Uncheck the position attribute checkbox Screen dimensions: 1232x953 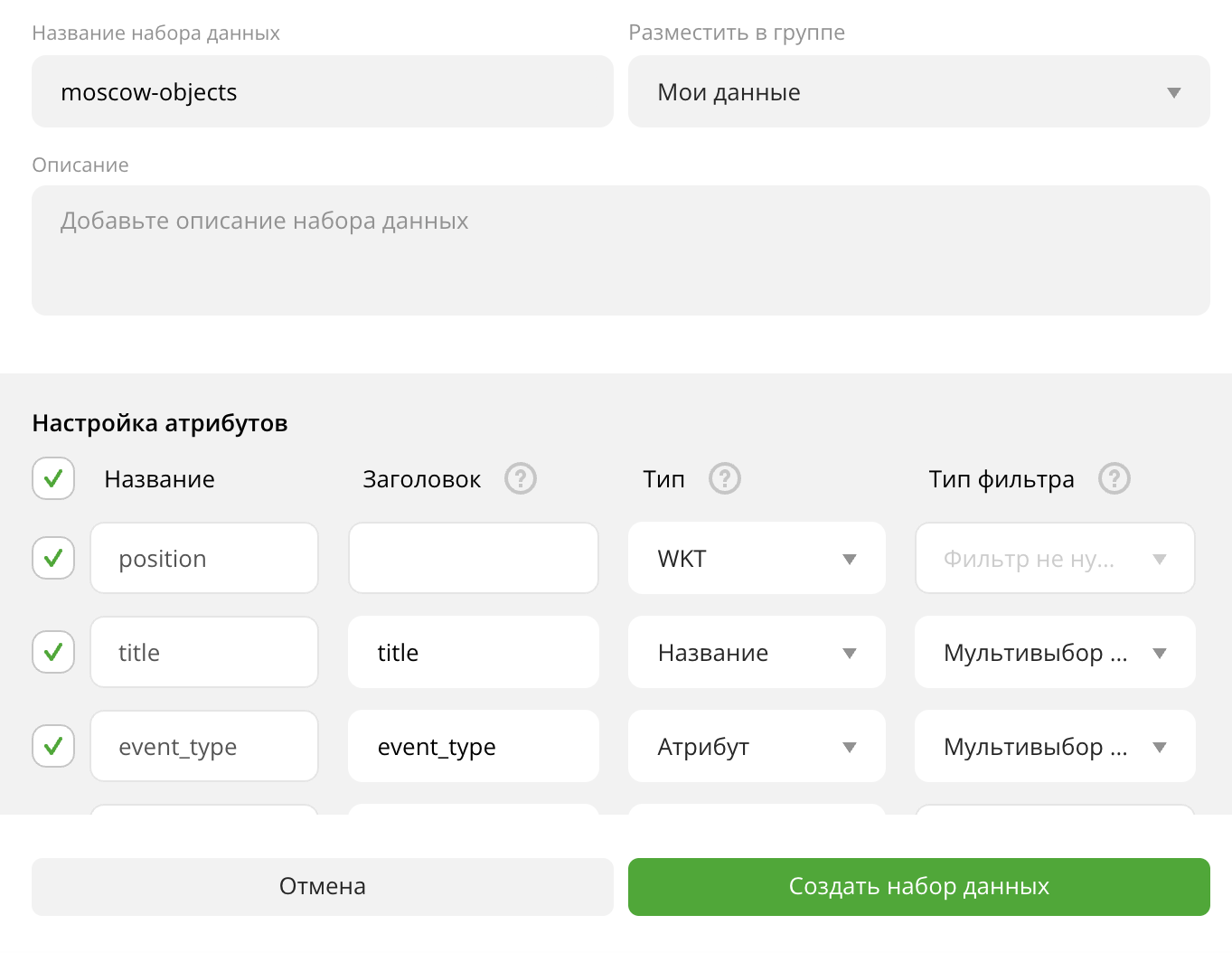[x=53, y=558]
